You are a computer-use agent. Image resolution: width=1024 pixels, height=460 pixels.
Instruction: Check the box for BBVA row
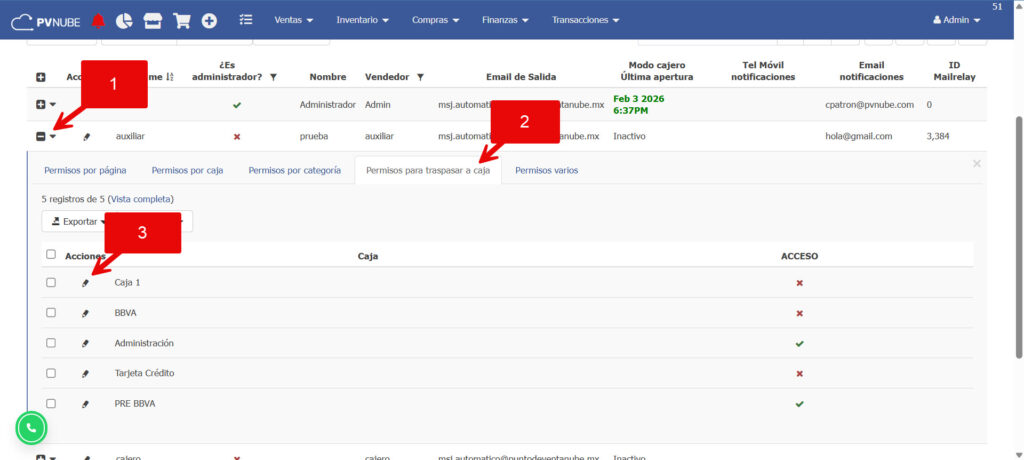pos(51,313)
